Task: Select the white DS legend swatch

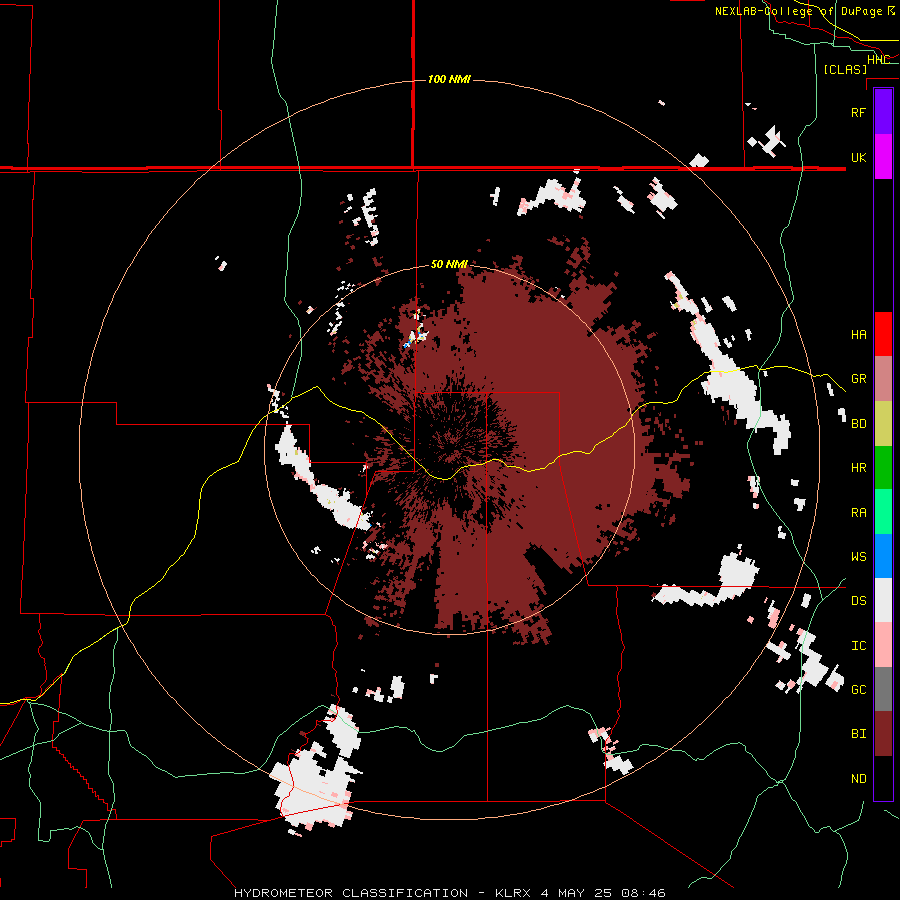Action: click(x=883, y=600)
